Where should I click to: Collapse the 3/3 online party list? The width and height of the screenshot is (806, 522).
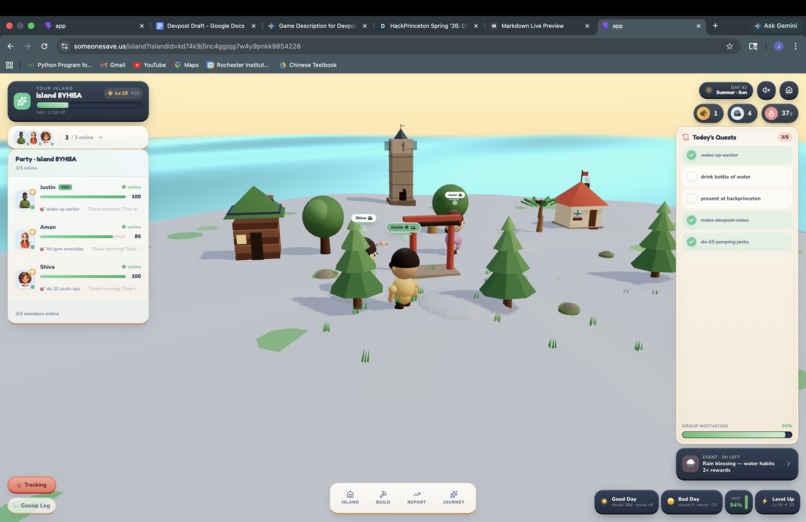tap(101, 137)
